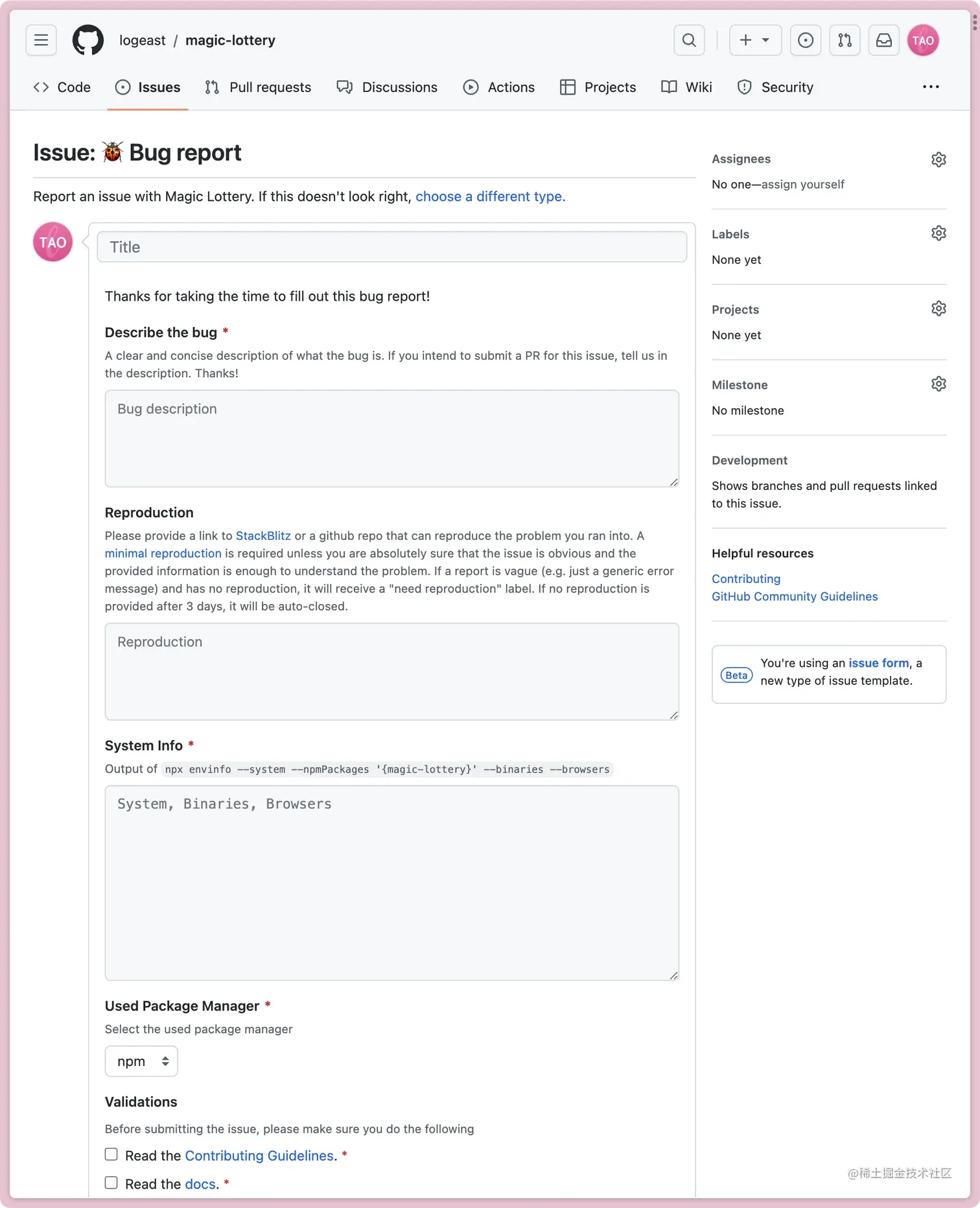
Task: Open the Contributing Guidelines link in Validations
Action: pos(259,1156)
